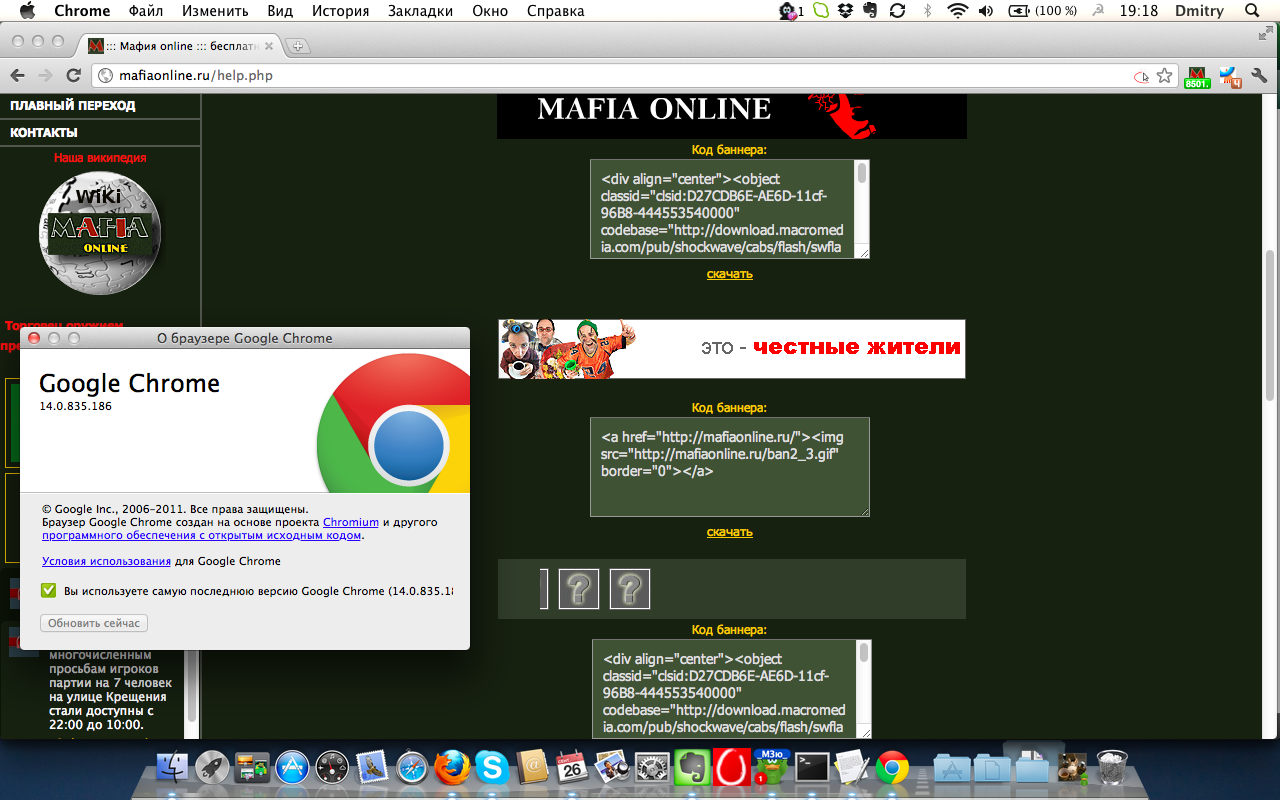Screen dimensions: 1280x800
Task: Bookmark this page with the star icon
Action: (x=1164, y=76)
